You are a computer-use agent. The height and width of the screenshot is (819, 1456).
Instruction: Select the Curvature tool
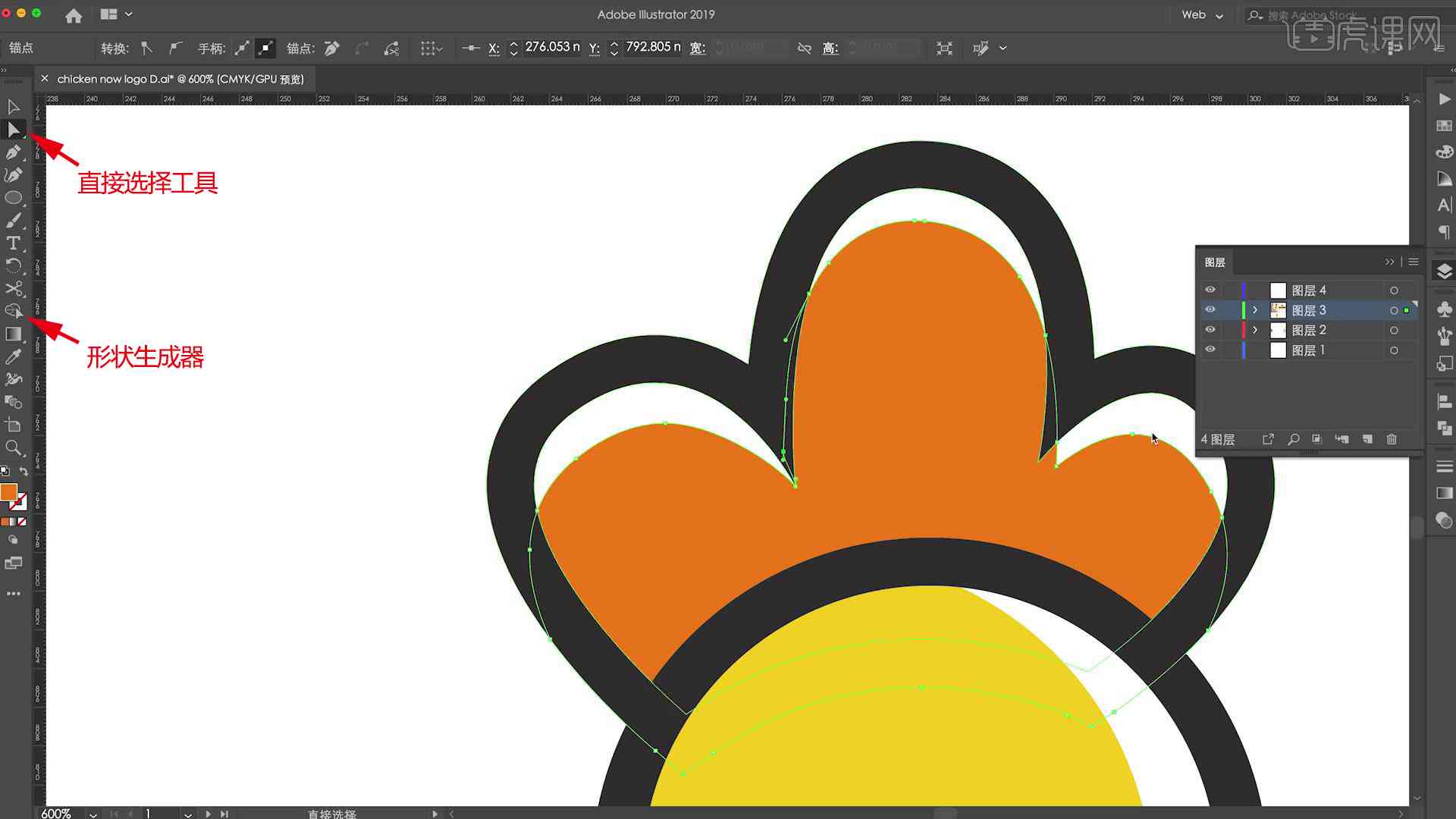click(x=14, y=175)
